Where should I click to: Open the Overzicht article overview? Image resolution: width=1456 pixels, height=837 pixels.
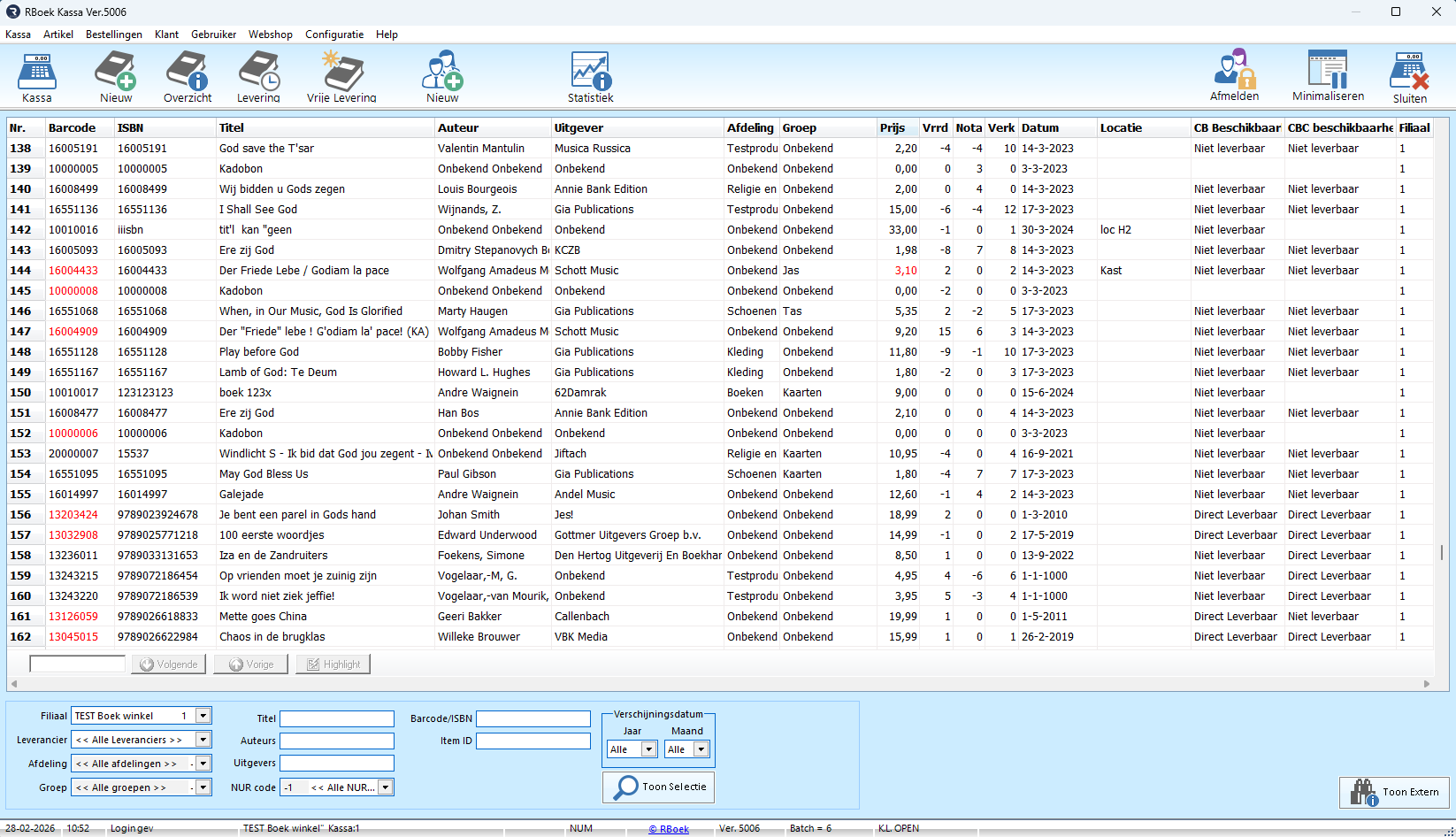click(x=188, y=77)
